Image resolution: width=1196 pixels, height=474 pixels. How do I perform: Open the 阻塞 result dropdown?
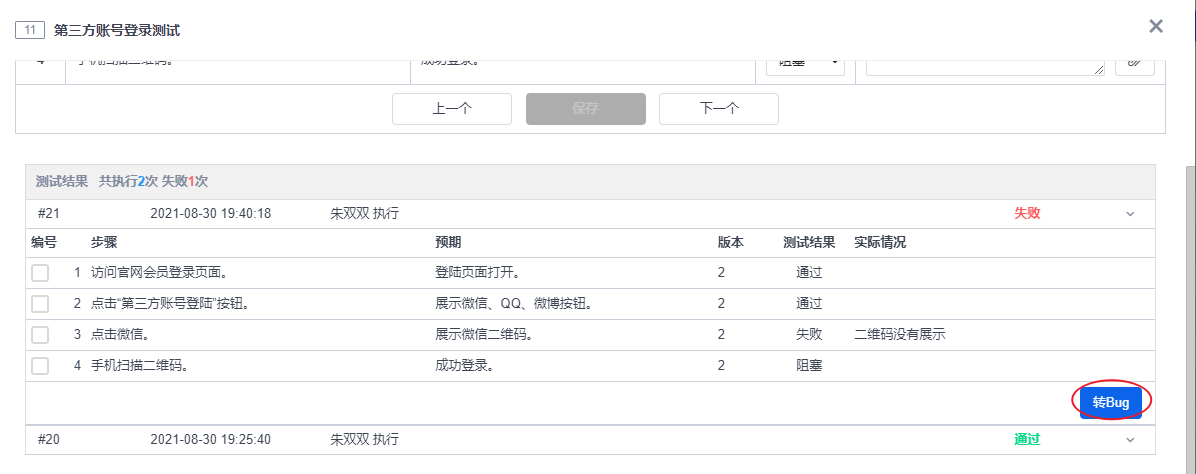[x=805, y=62]
